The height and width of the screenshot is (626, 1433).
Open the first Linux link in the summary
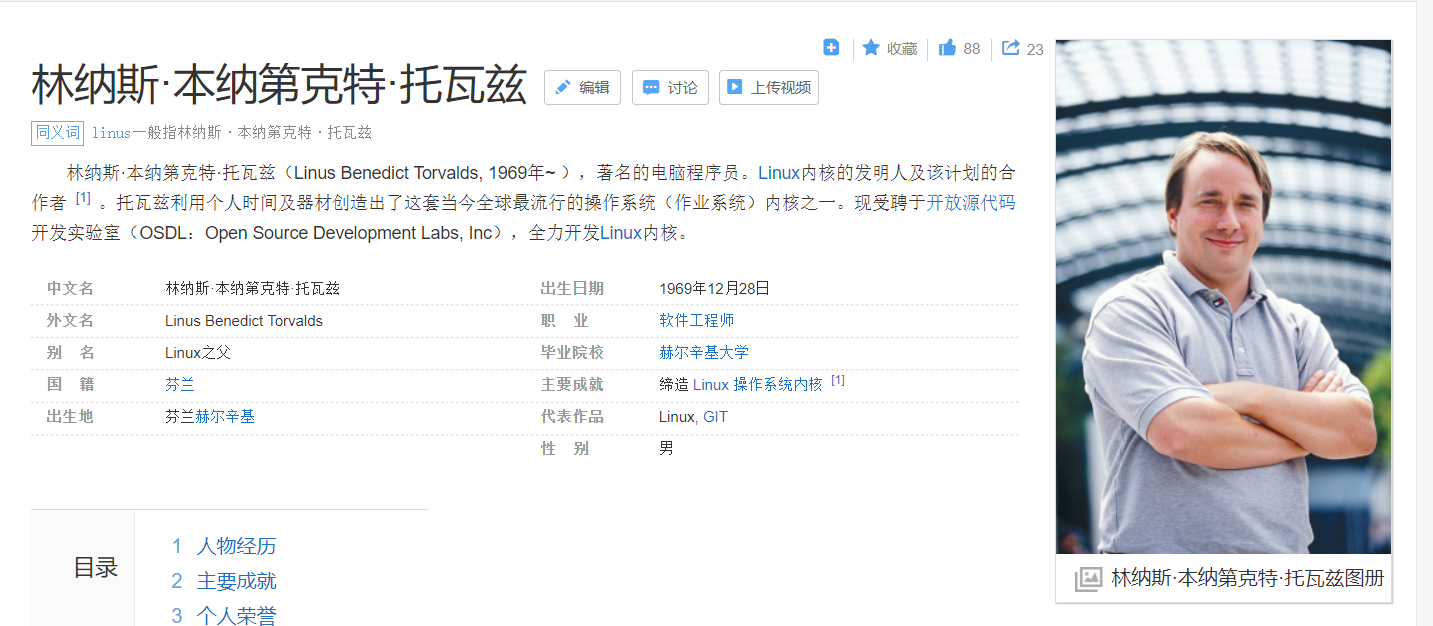(x=779, y=173)
